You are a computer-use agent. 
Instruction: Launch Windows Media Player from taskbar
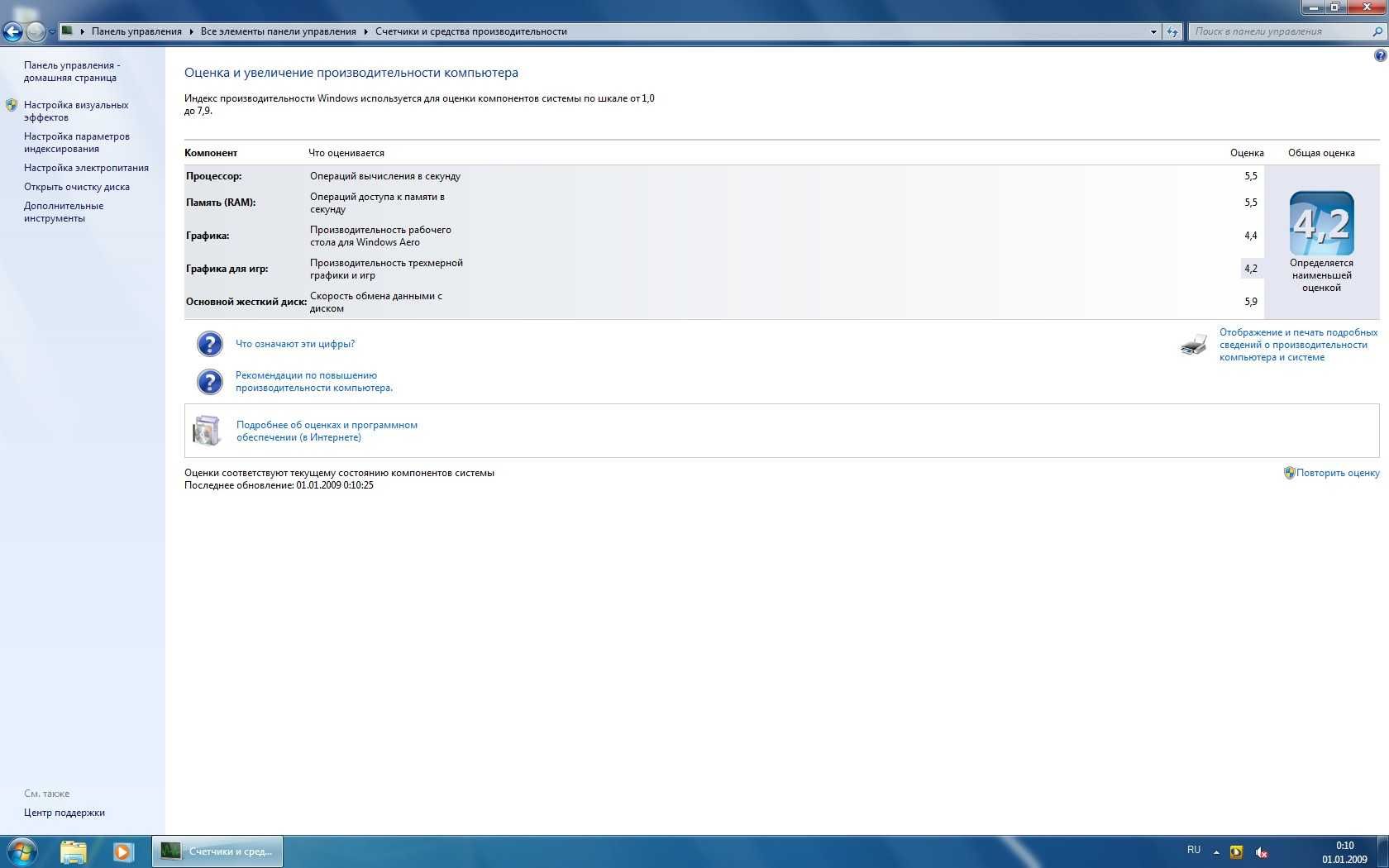click(x=123, y=851)
